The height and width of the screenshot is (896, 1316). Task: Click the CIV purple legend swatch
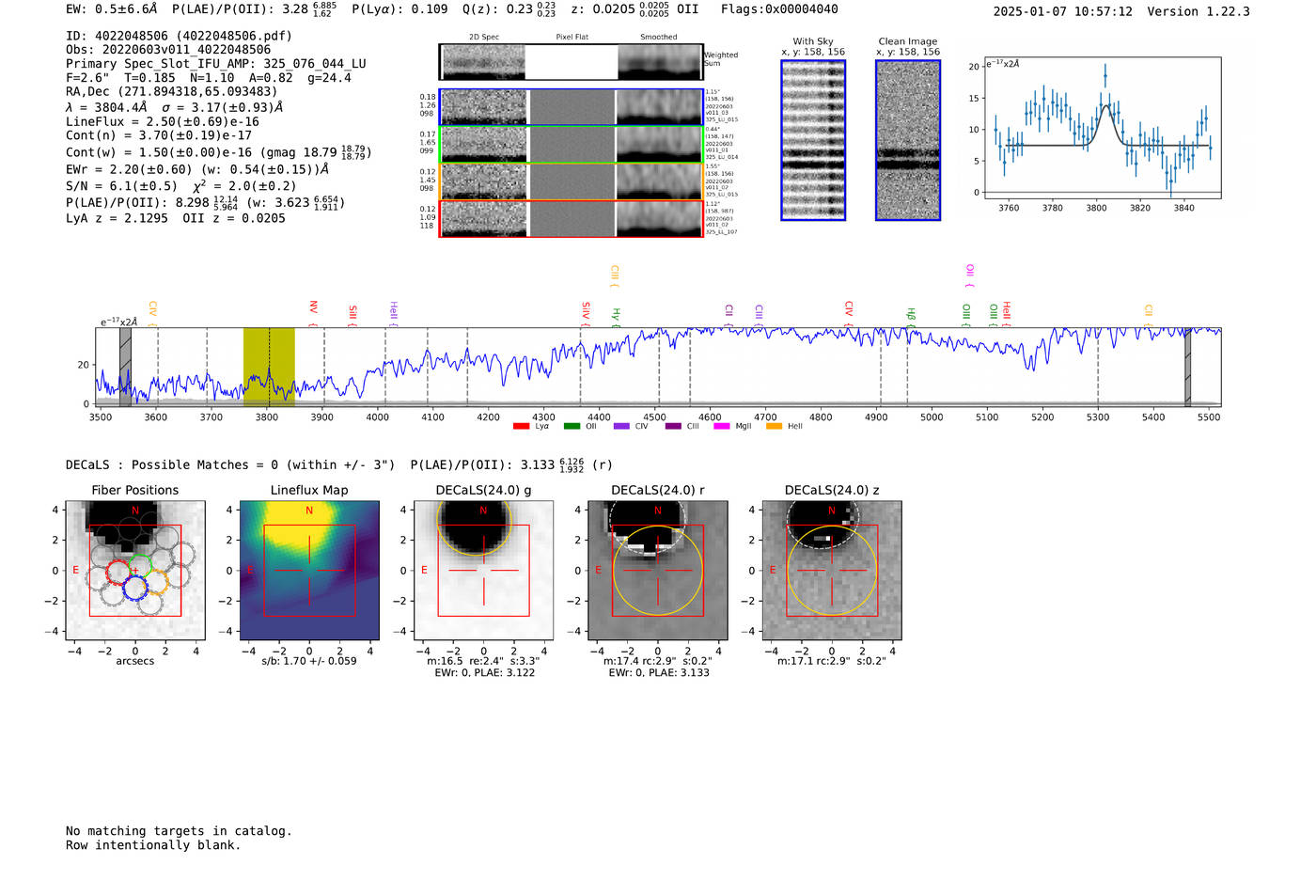[x=621, y=426]
